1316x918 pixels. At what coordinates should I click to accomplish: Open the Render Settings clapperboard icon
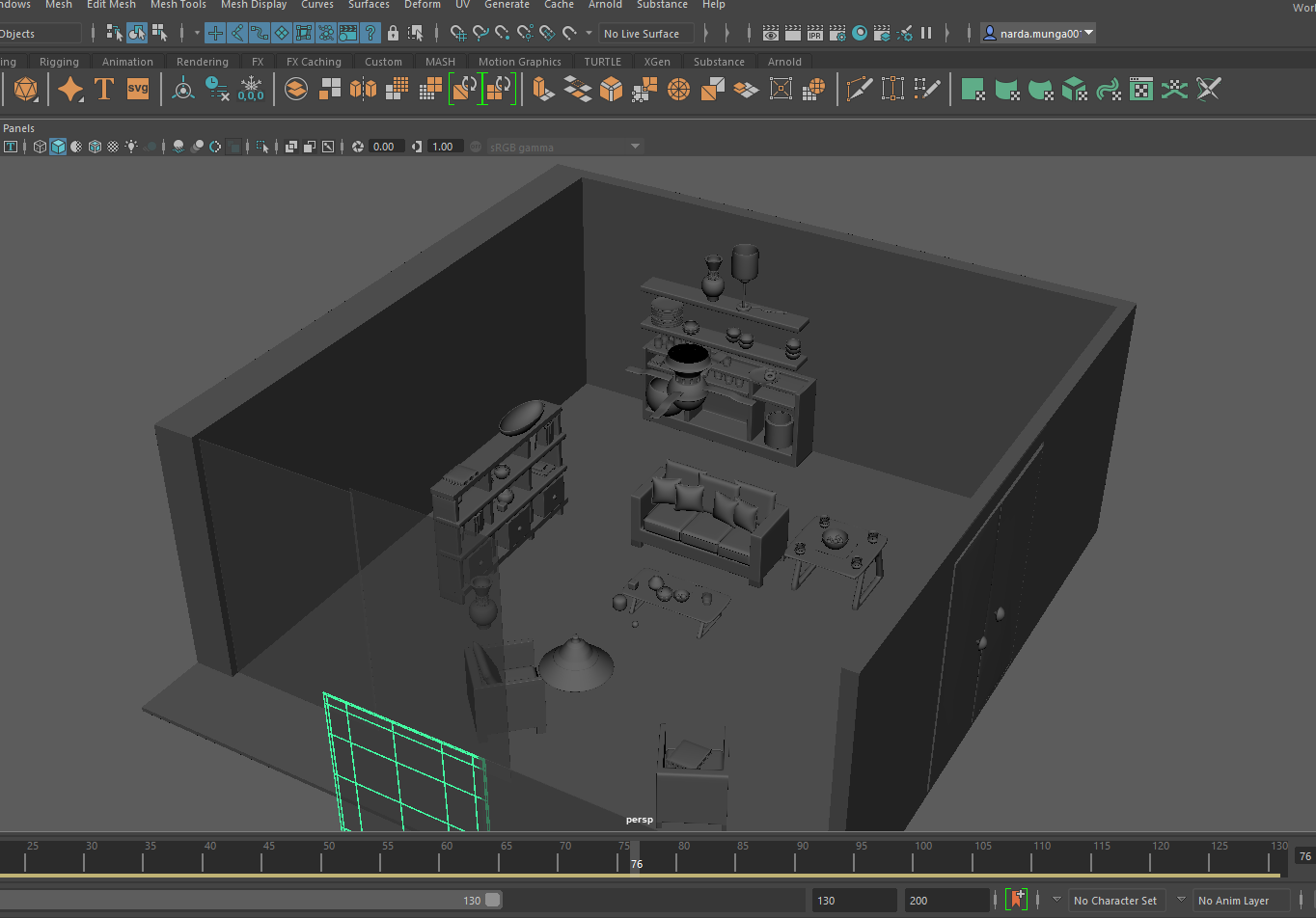pyautogui.click(x=837, y=34)
